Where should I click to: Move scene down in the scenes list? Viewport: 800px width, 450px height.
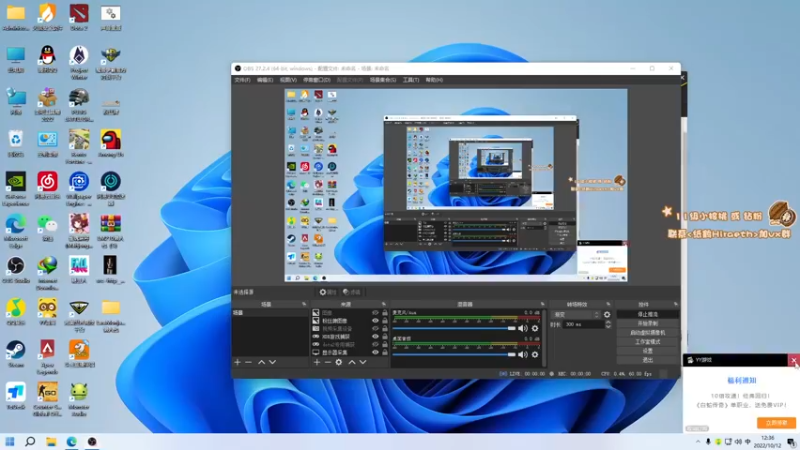click(x=272, y=362)
